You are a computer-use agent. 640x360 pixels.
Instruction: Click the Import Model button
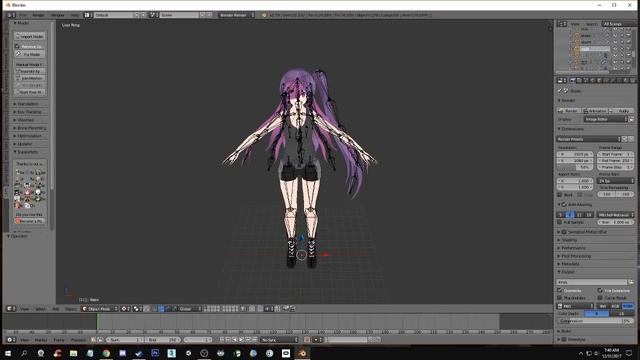point(30,36)
